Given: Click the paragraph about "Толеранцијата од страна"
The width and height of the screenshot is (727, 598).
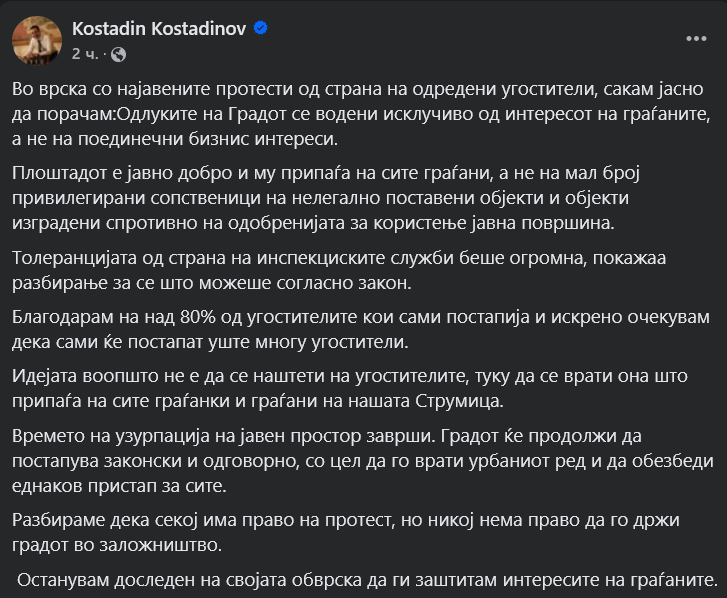Looking at the screenshot, I should coord(360,271).
